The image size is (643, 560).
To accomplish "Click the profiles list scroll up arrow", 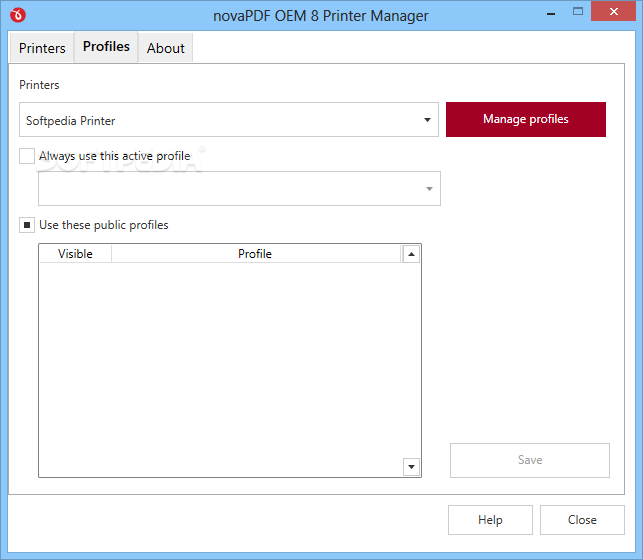I will (x=411, y=254).
